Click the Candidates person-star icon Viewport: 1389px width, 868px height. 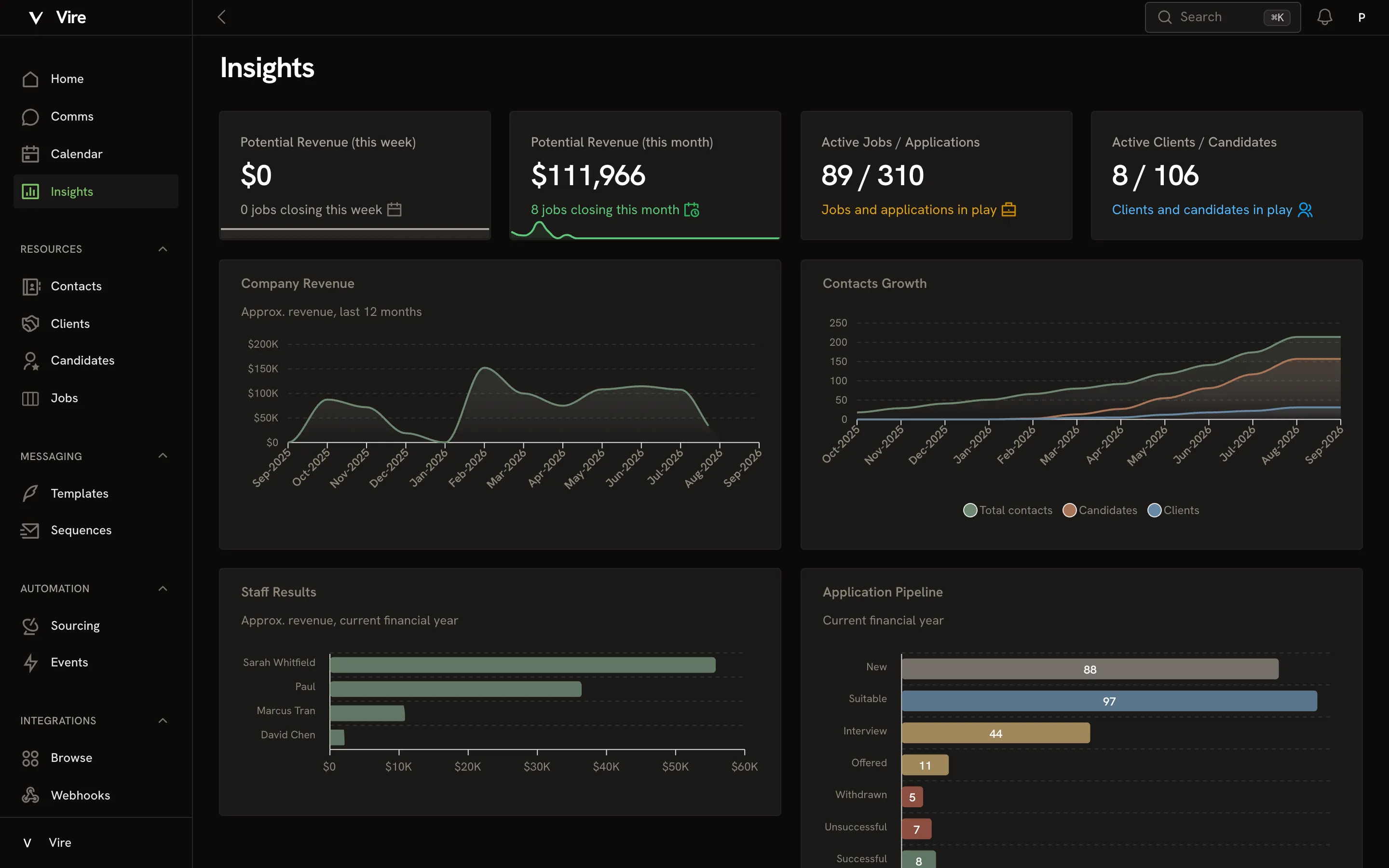coord(30,361)
